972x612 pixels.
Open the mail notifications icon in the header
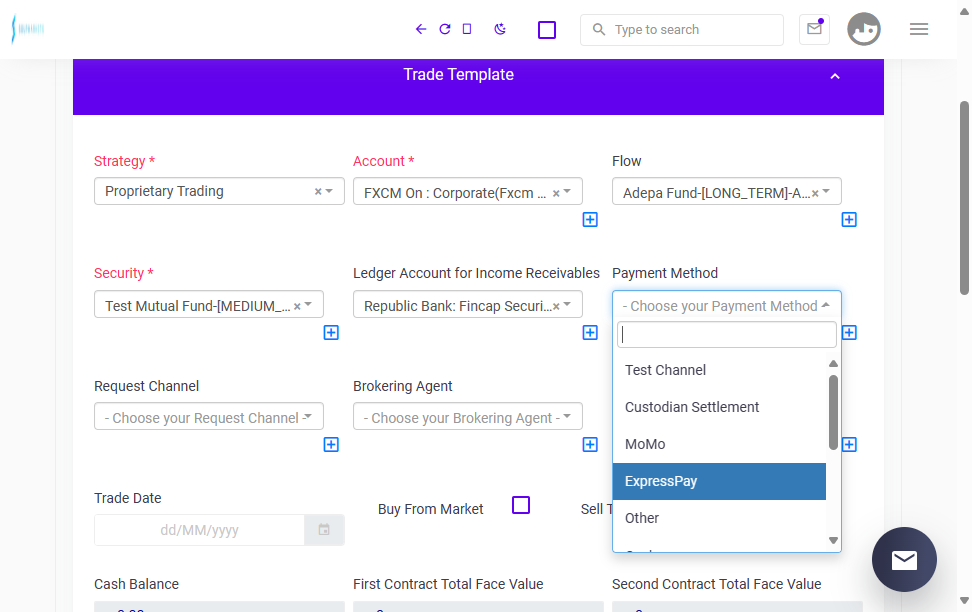coord(814,29)
